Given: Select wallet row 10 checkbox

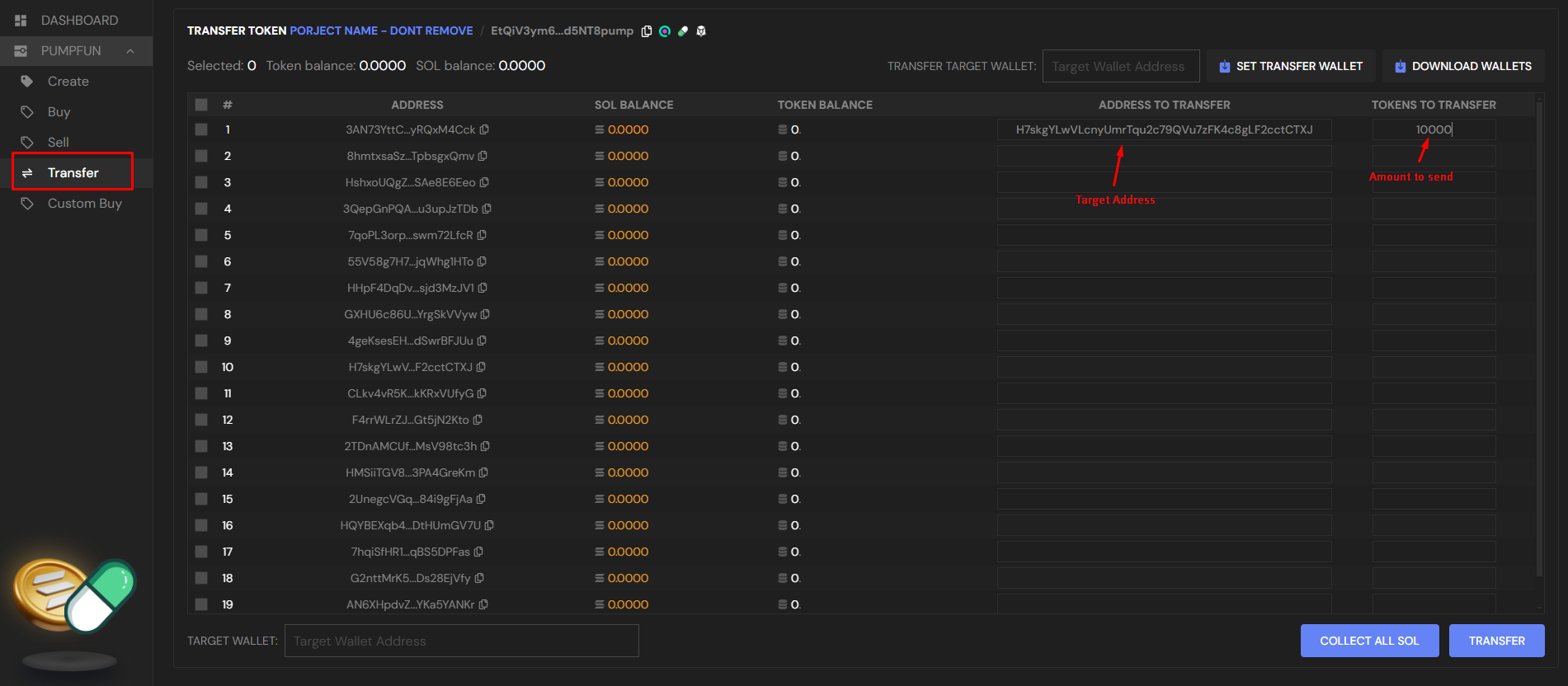Looking at the screenshot, I should pos(201,367).
